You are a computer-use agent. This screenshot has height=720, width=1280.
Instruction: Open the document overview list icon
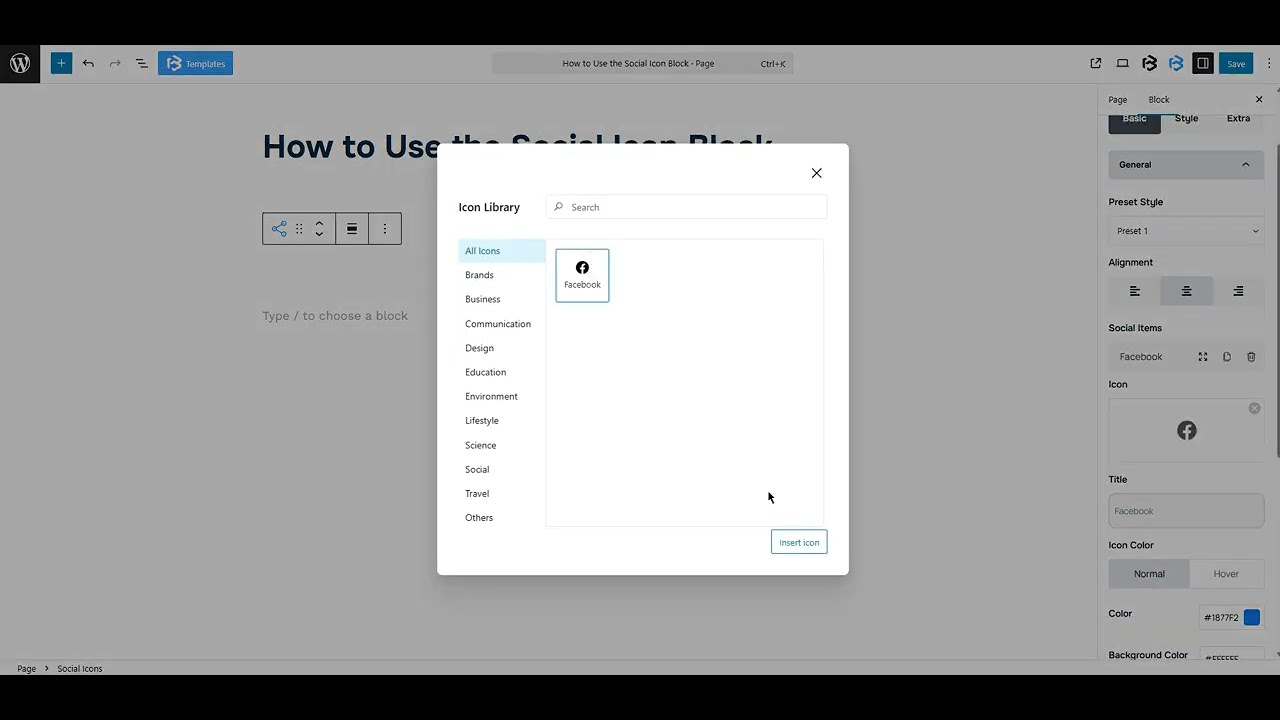pos(141,63)
